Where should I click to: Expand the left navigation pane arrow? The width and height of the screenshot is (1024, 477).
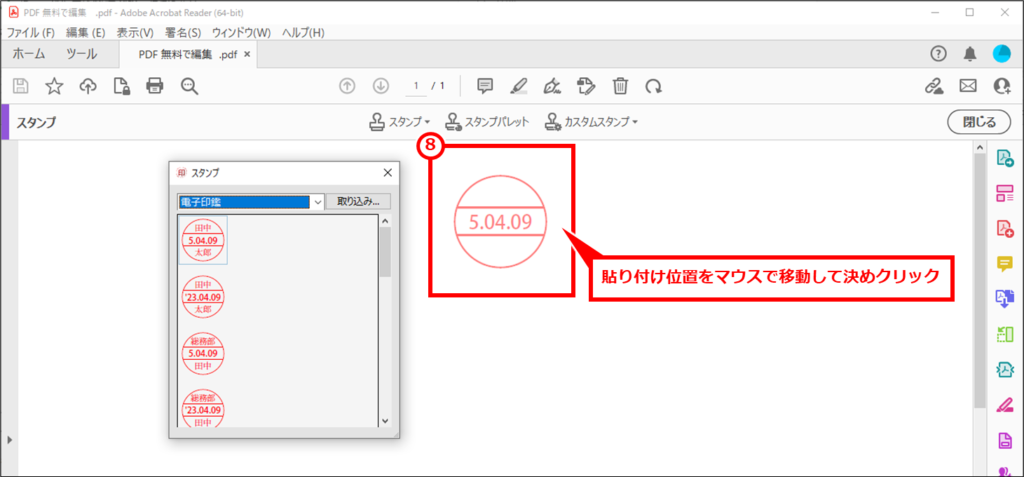coord(9,439)
